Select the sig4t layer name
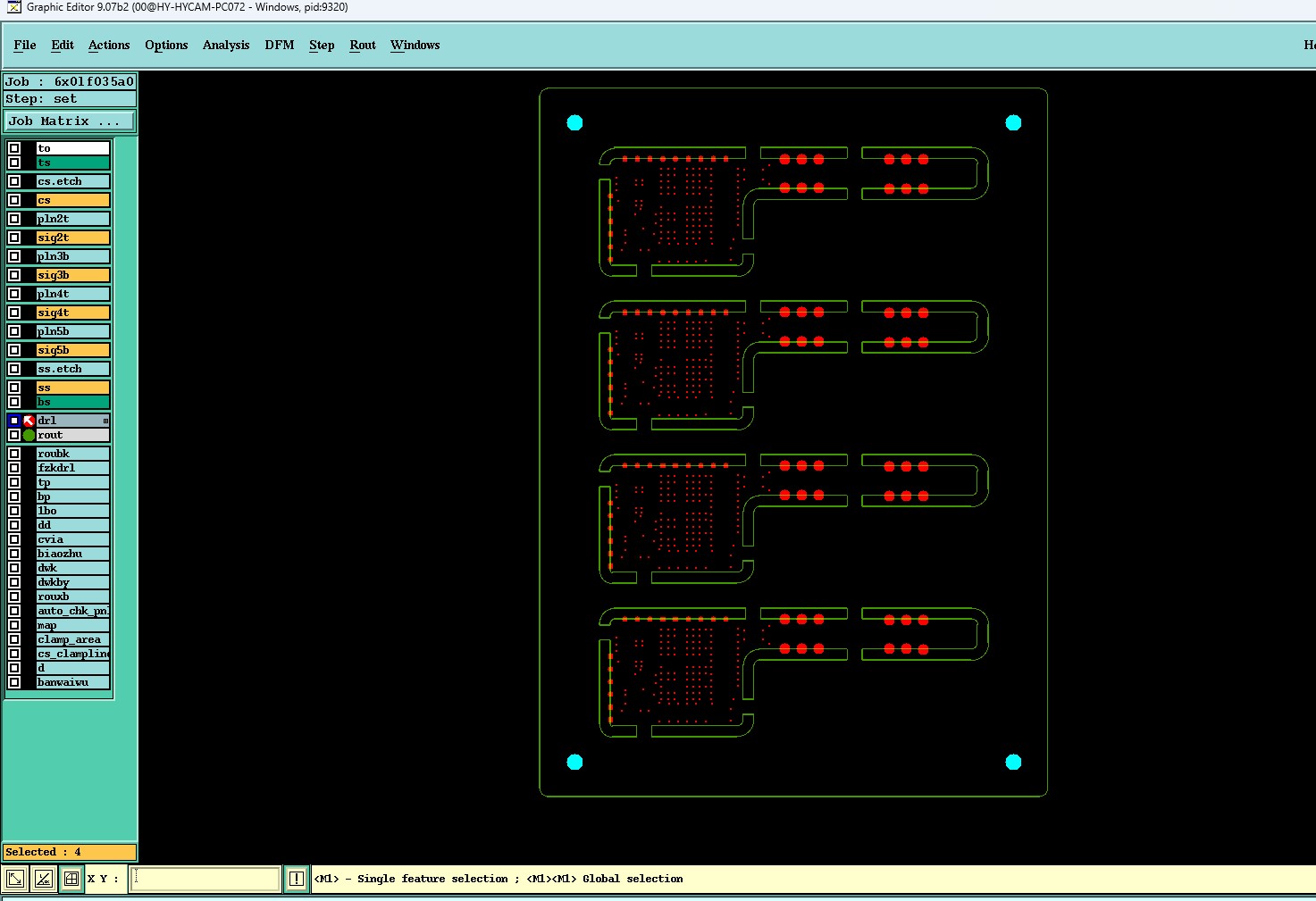 [73, 313]
